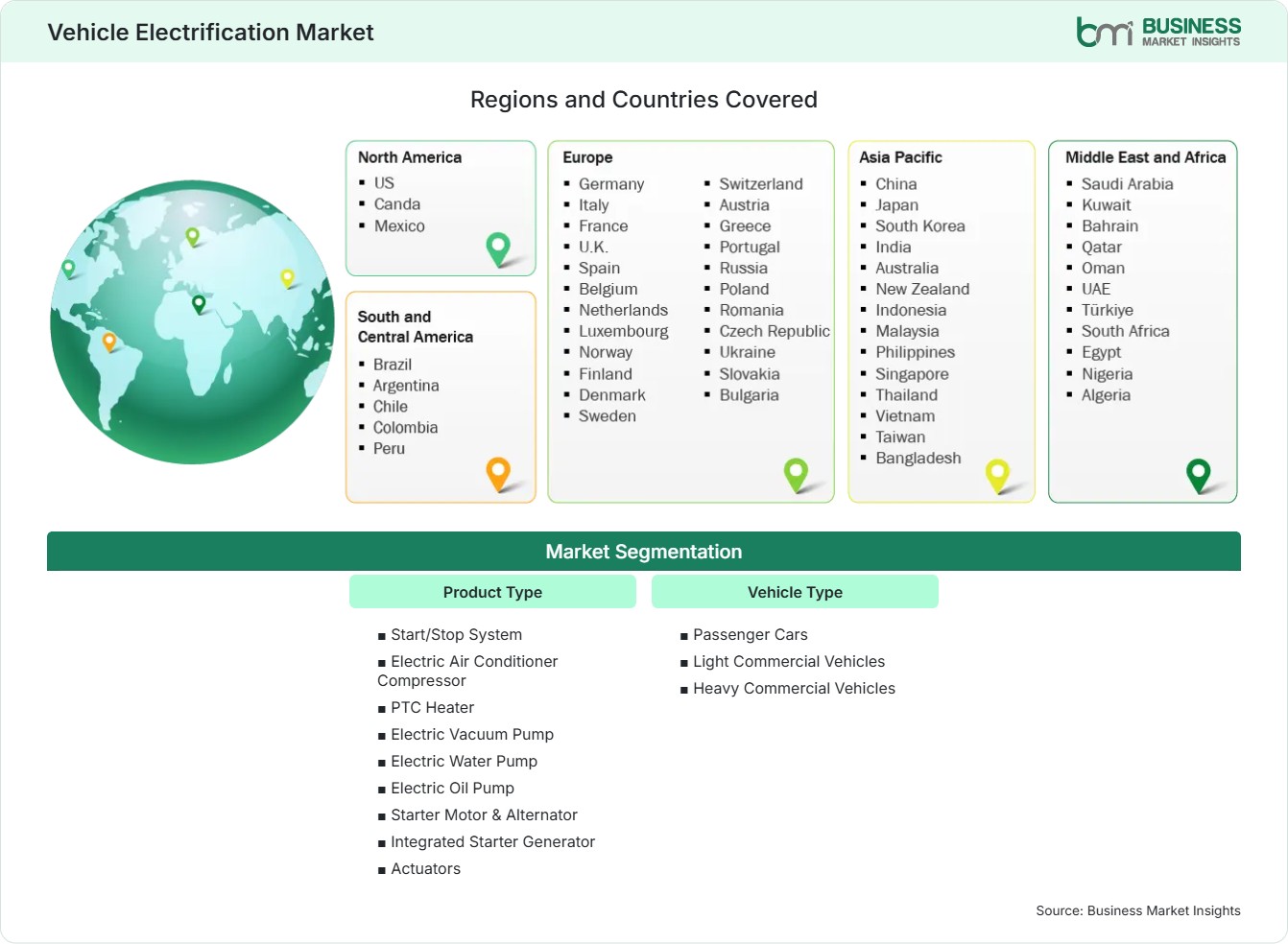
Task: Click the Asia Pacific heading
Action: point(900,157)
